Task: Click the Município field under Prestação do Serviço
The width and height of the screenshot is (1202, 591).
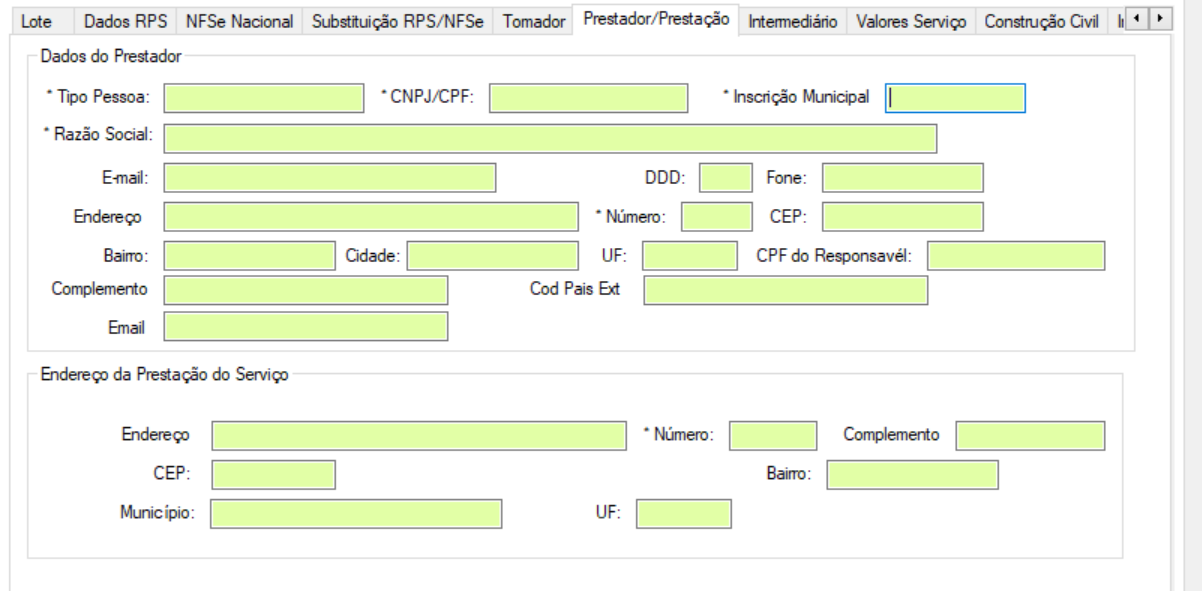Action: click(356, 514)
